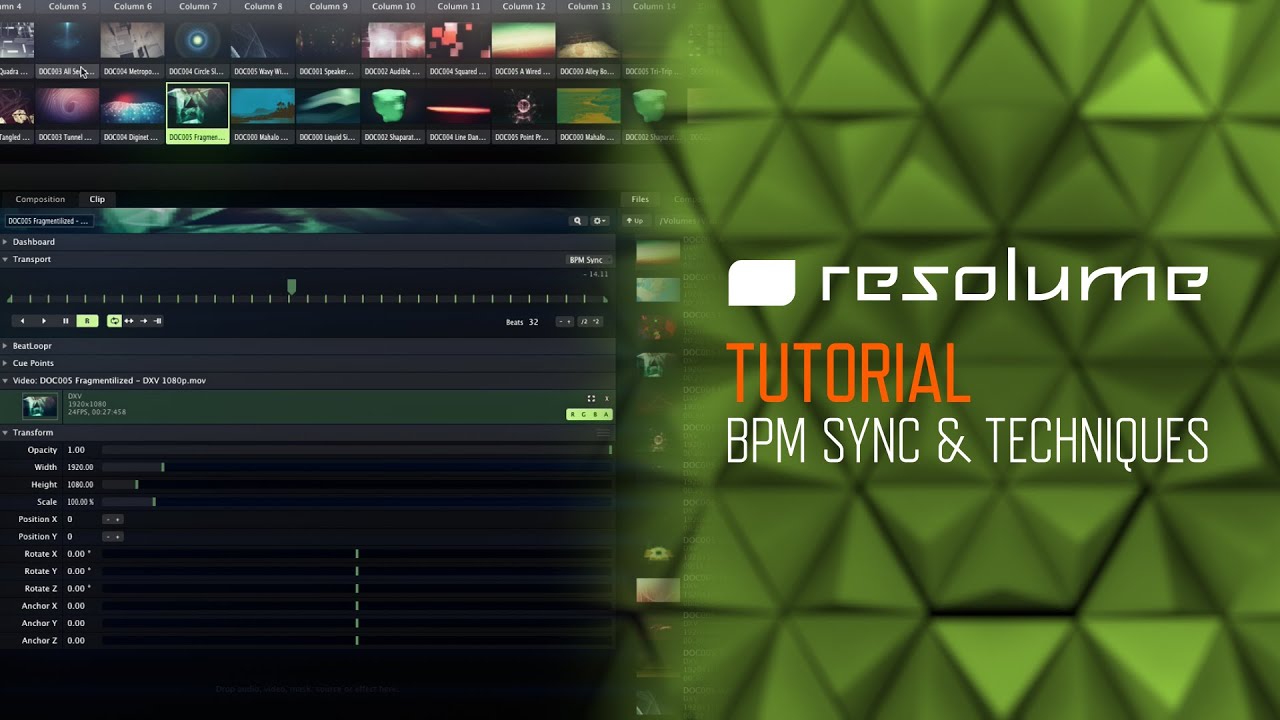The height and width of the screenshot is (720, 1280).
Task: Collapse the Transform section
Action: coord(5,432)
